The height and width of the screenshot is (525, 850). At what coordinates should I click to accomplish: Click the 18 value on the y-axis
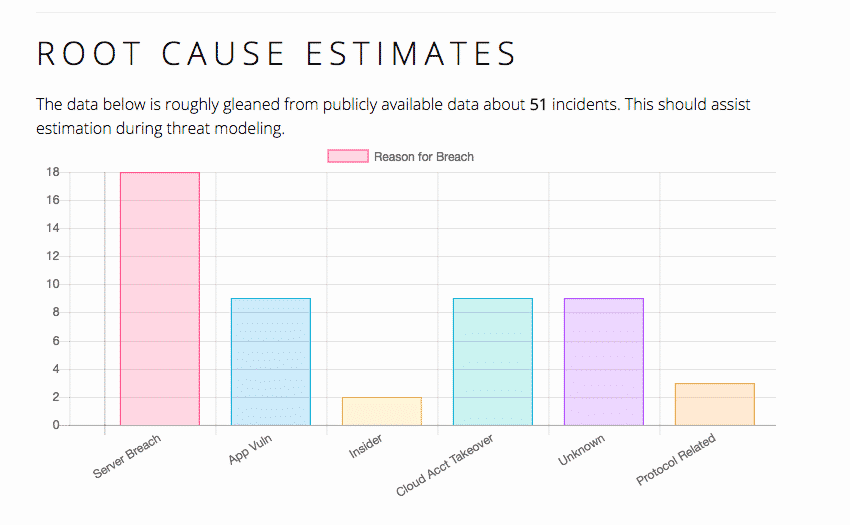tap(53, 172)
